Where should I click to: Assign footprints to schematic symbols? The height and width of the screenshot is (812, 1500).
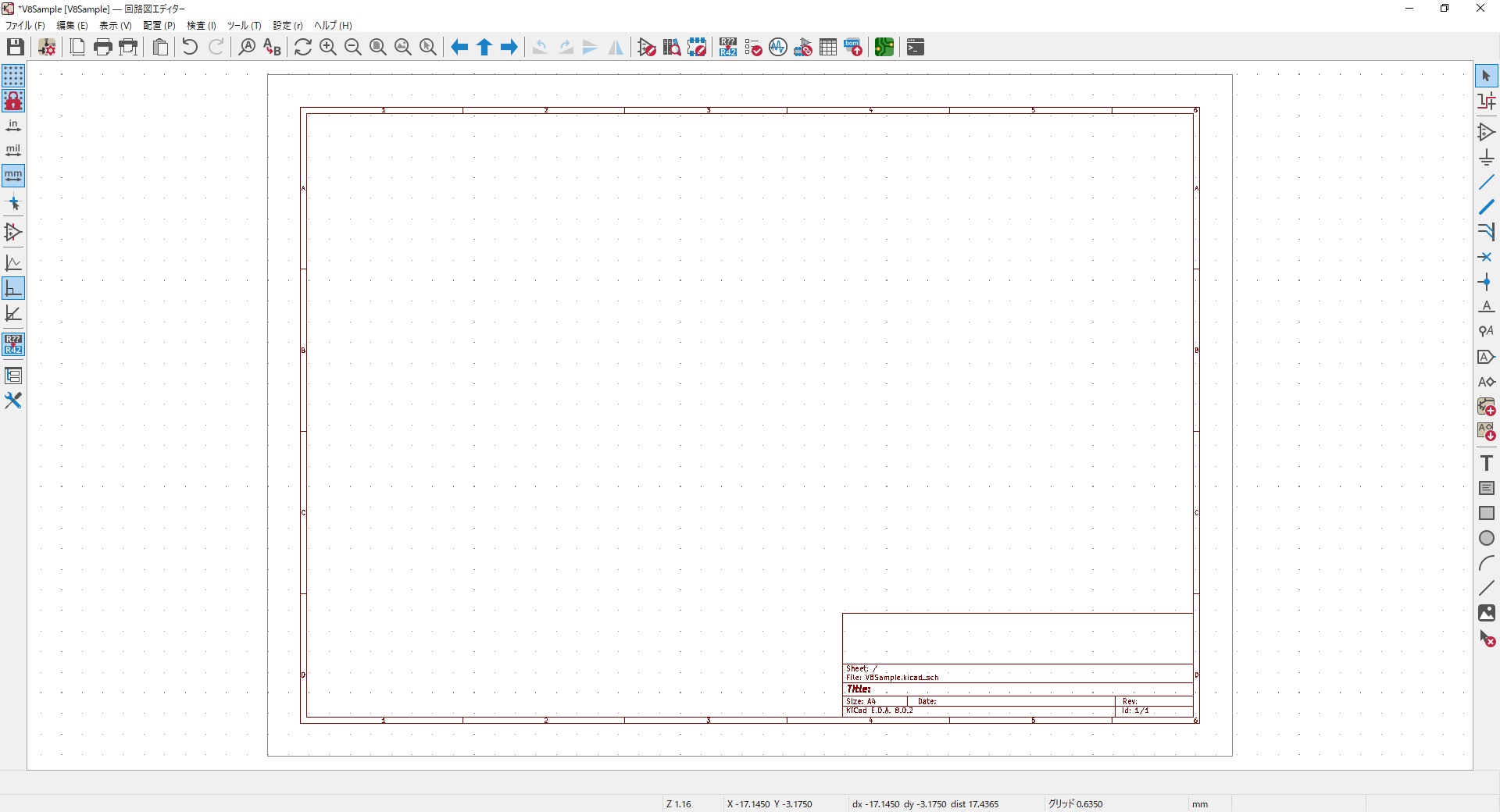[x=803, y=47]
